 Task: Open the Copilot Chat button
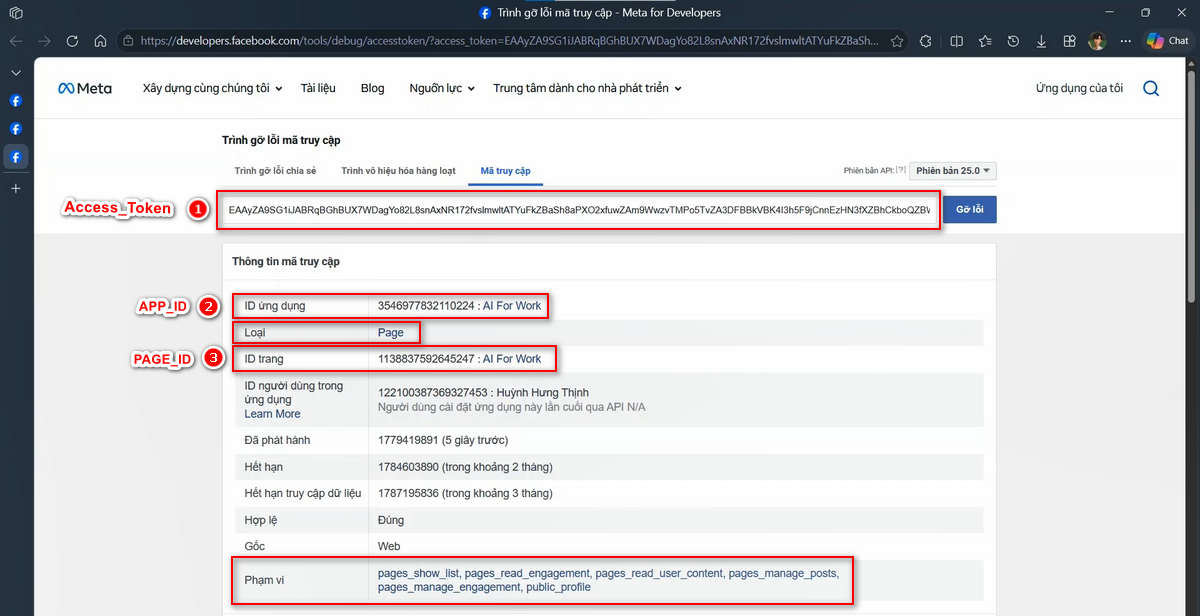[1168, 41]
